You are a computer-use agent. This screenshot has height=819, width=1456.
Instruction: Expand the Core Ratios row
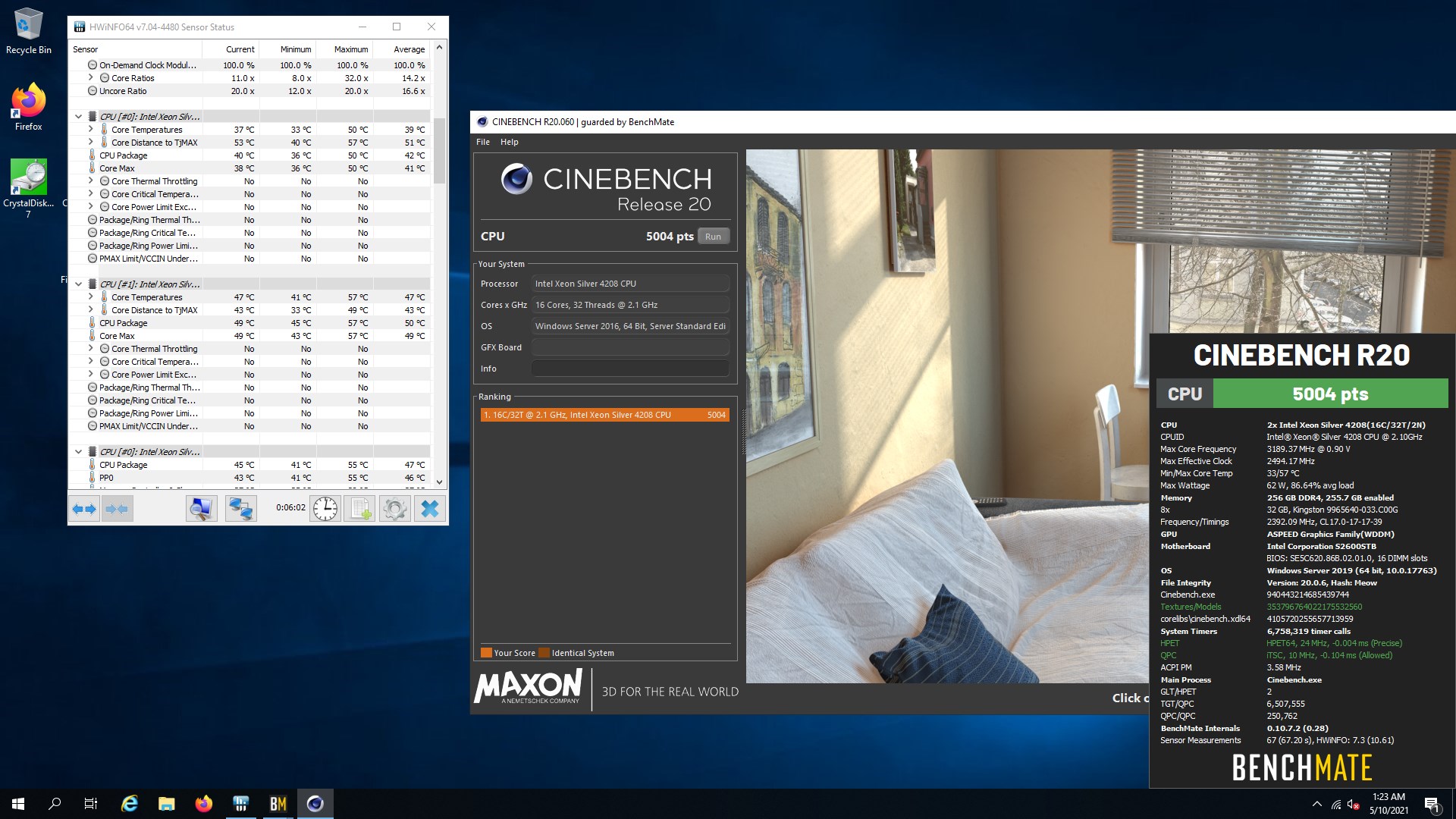[x=90, y=77]
